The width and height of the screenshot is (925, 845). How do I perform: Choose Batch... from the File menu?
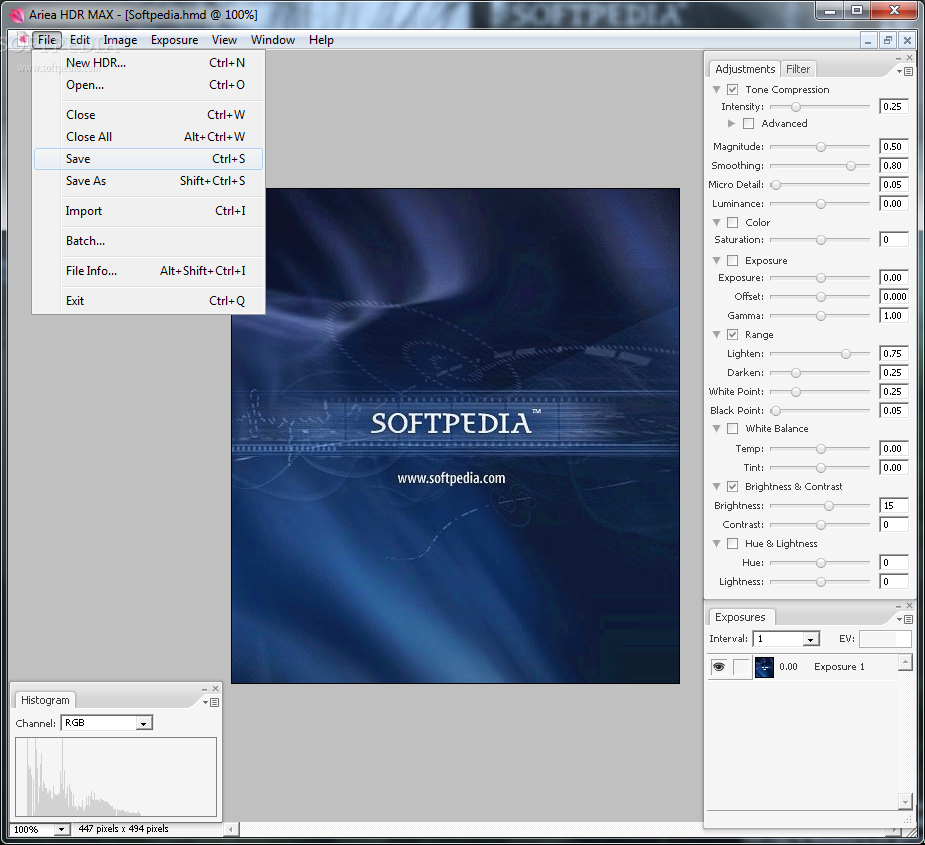[148, 241]
